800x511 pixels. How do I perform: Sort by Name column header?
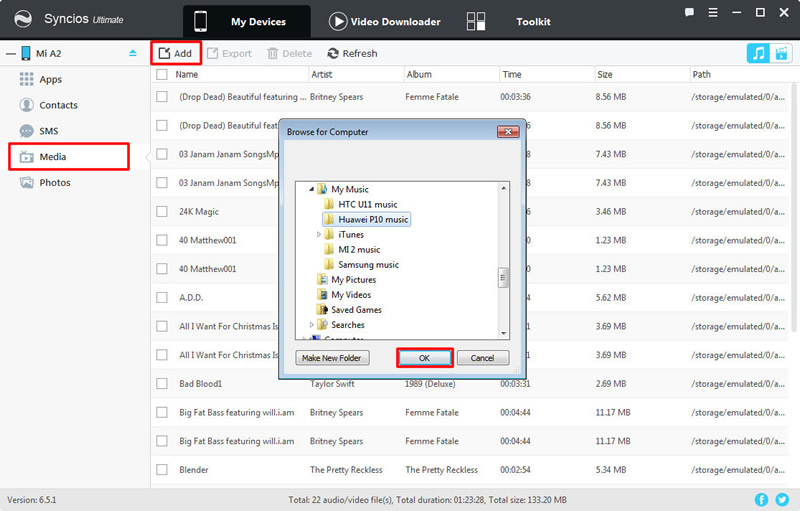(x=186, y=74)
